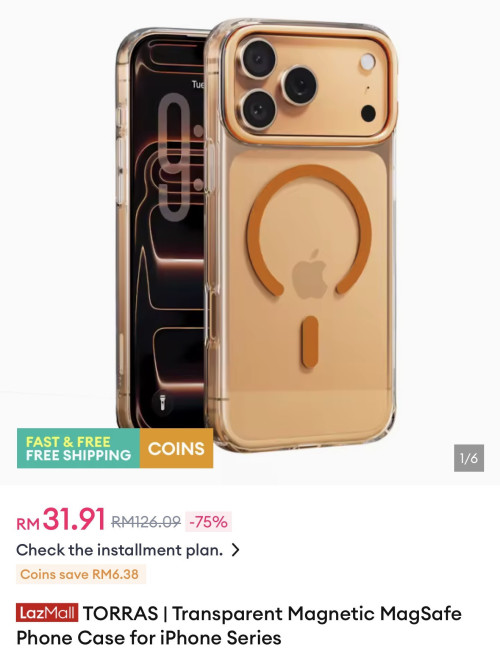Click the orange COINS badge
The width and height of the screenshot is (500, 658).
[176, 448]
